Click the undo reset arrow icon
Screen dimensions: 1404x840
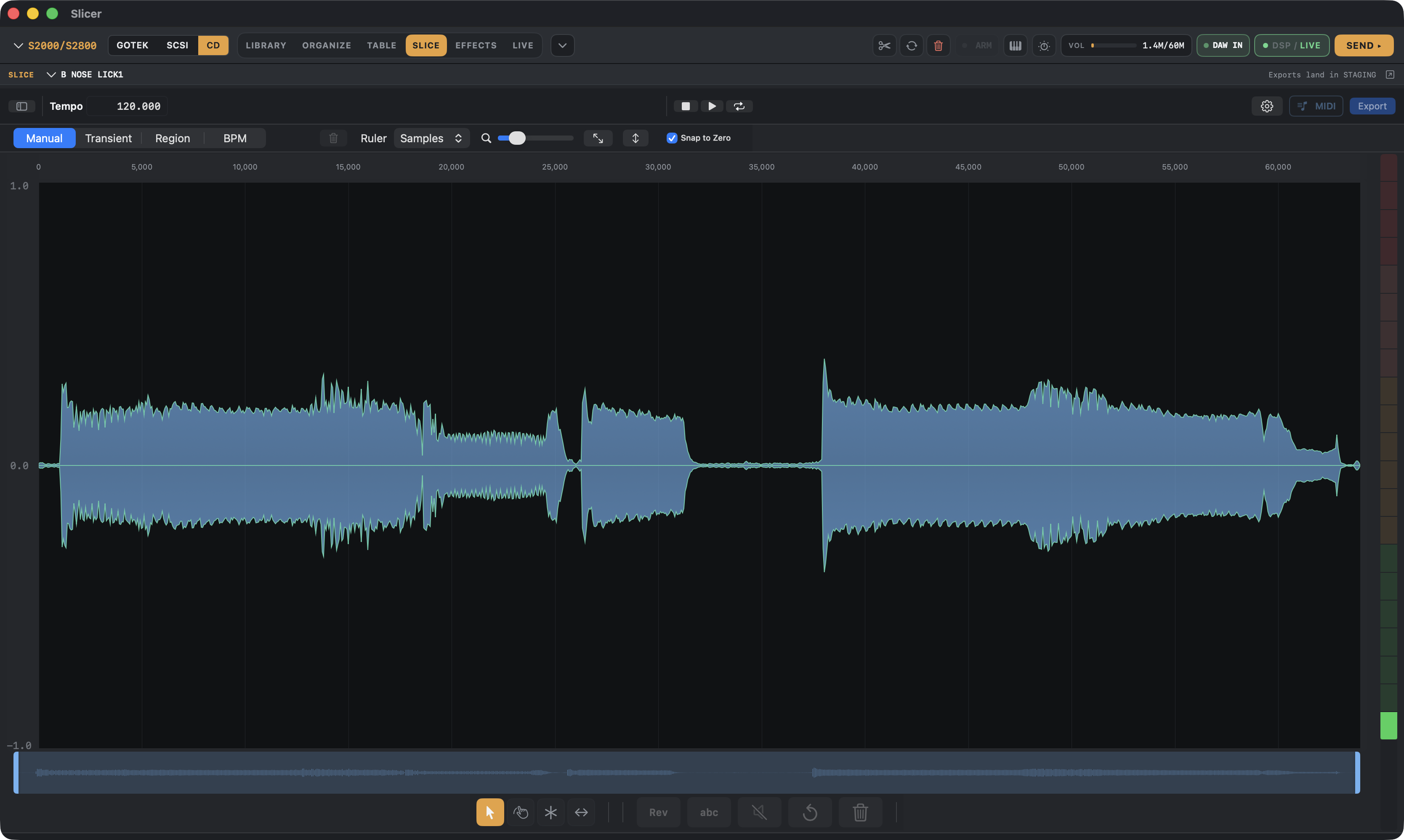point(810,812)
